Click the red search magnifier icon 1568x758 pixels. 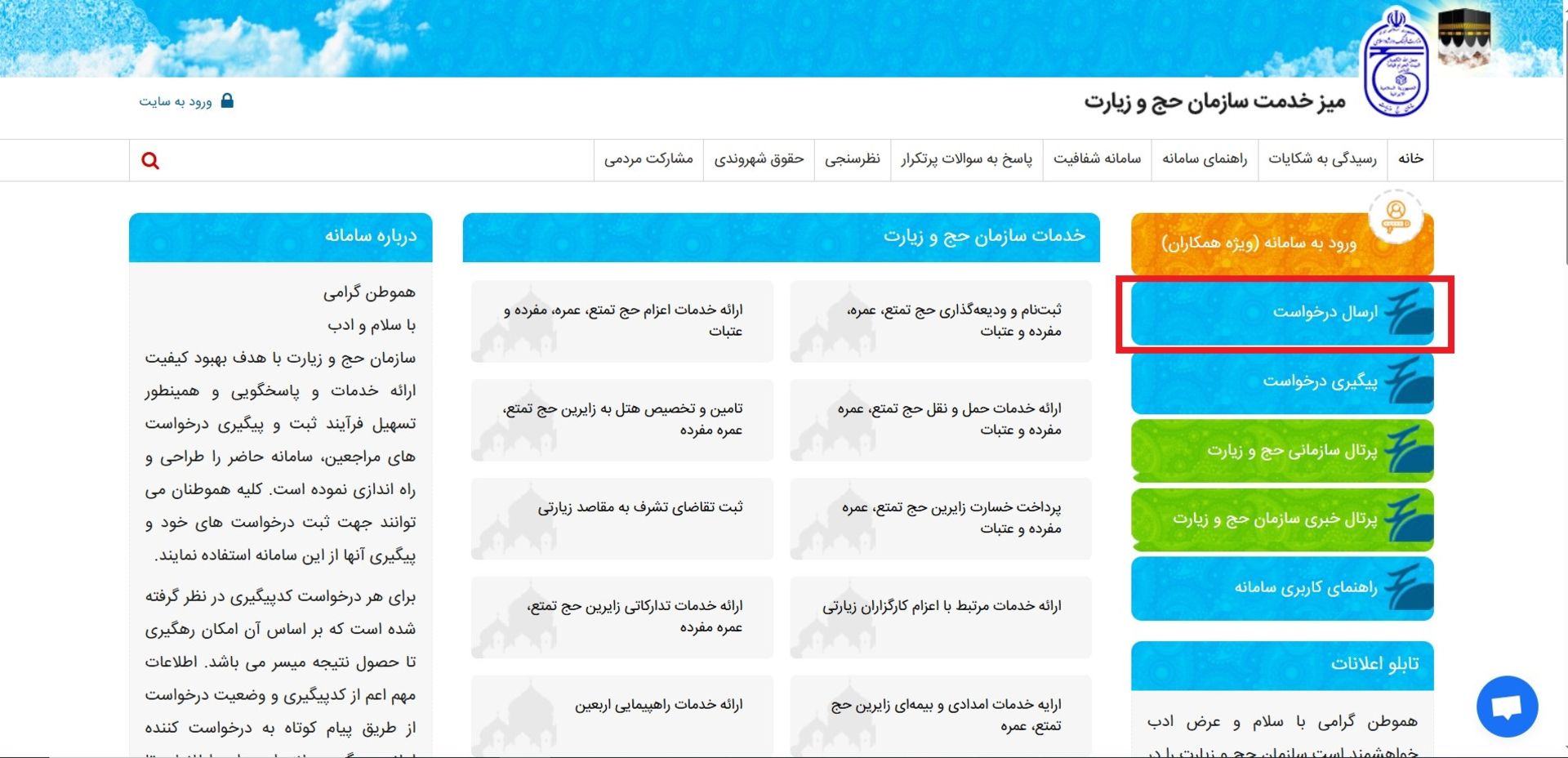[x=150, y=160]
